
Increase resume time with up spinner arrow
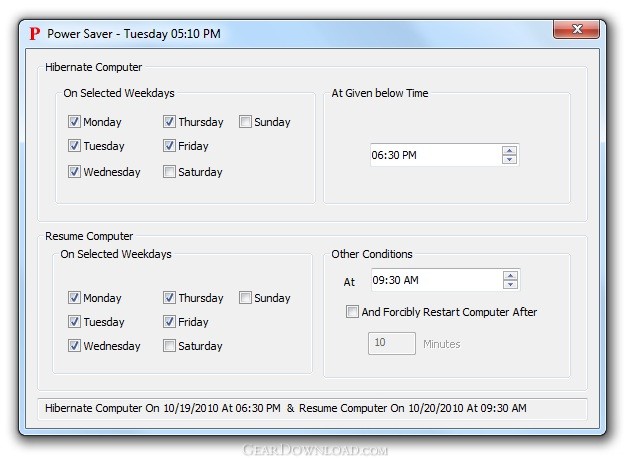coord(510,277)
